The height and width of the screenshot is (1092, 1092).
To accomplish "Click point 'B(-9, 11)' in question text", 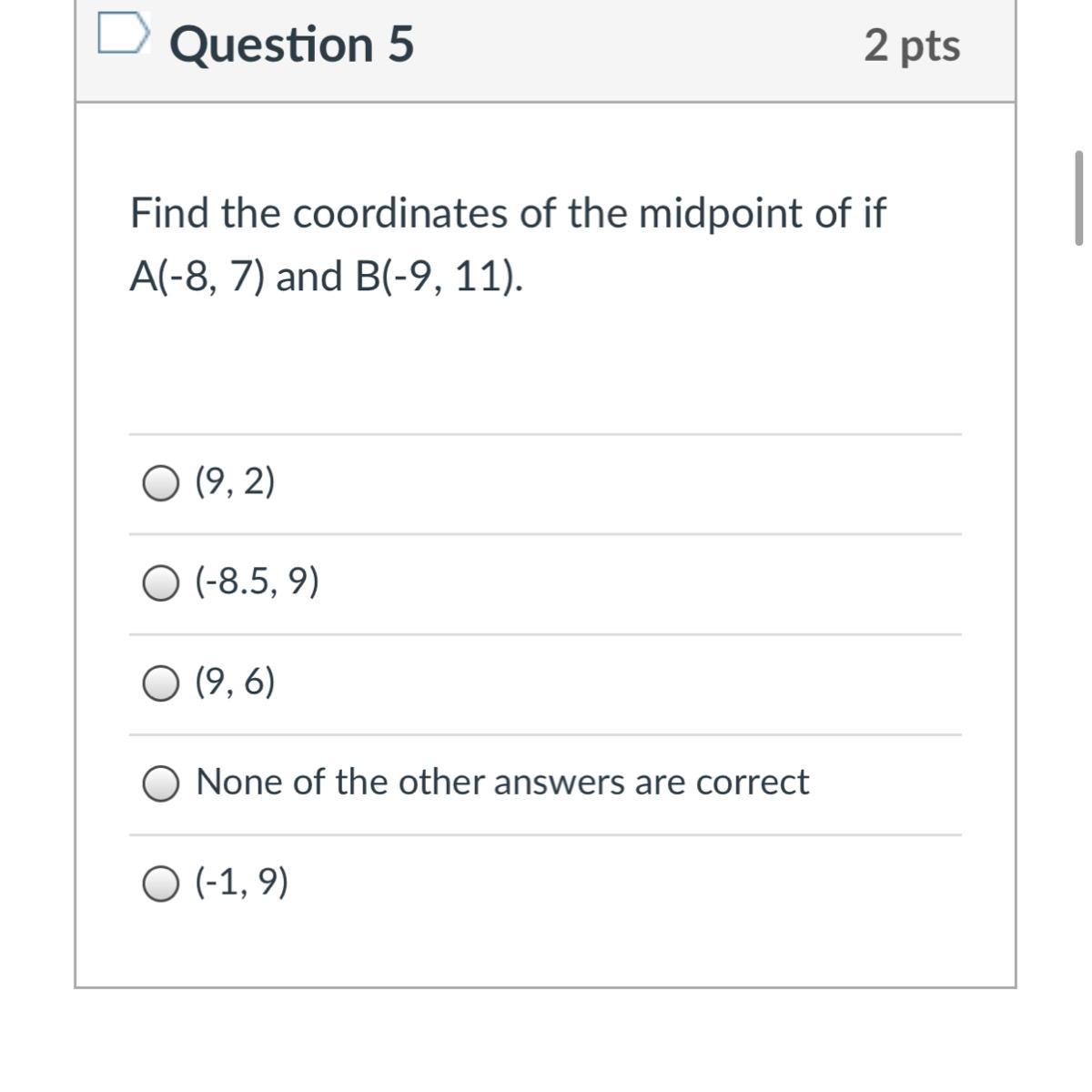I will (437, 277).
